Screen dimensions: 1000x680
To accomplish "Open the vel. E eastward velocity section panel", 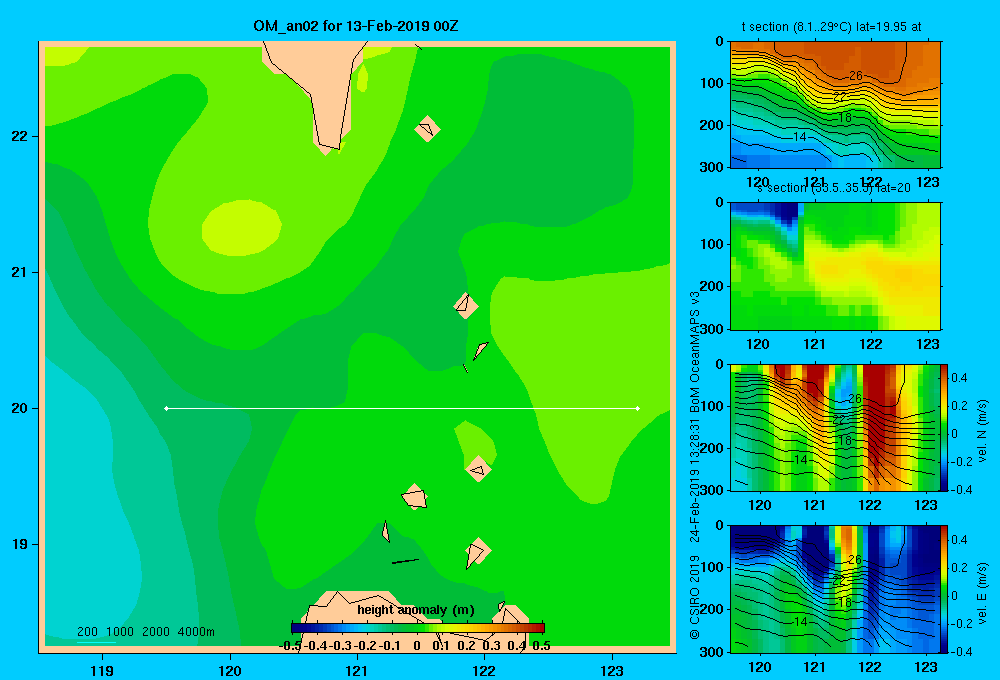I will tap(835, 589).
